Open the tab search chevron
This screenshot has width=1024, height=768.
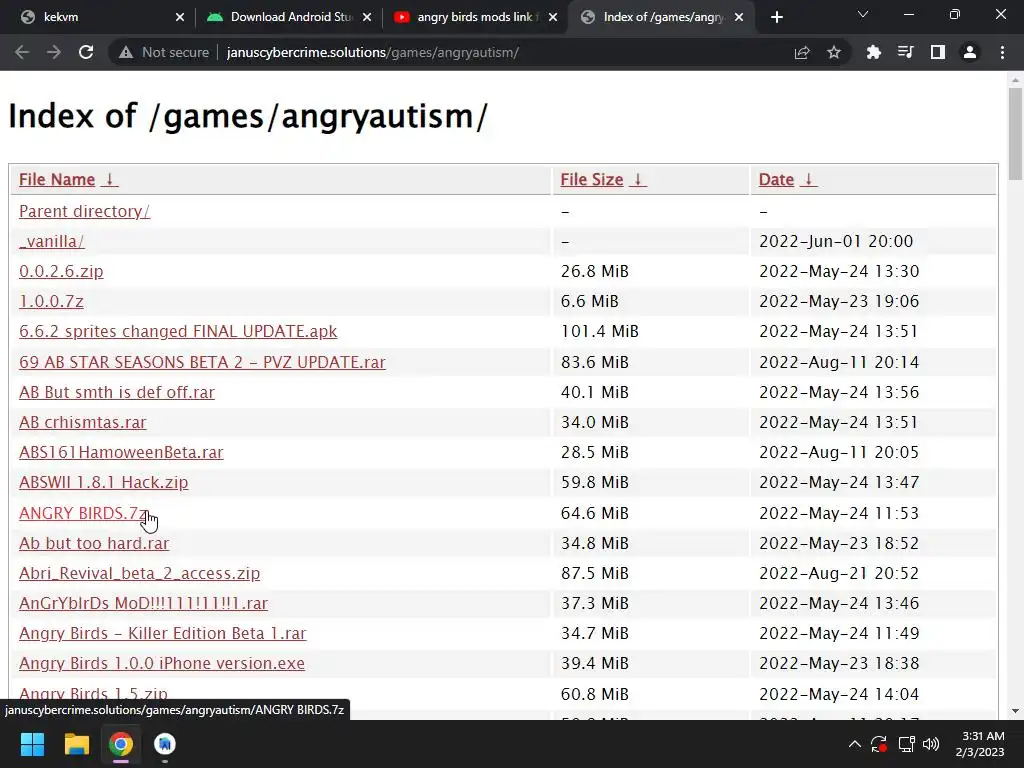pyautogui.click(x=863, y=14)
